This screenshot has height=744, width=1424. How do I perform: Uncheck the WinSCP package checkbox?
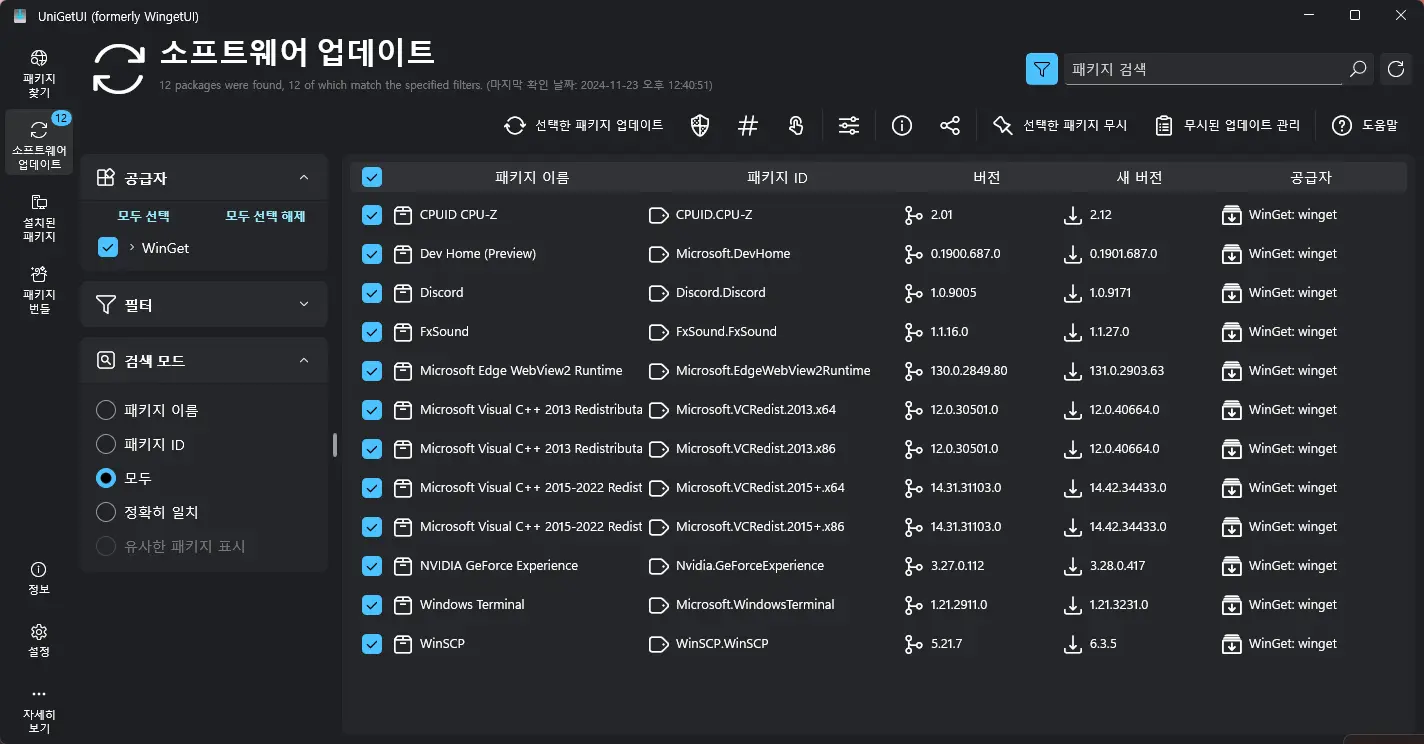click(372, 644)
